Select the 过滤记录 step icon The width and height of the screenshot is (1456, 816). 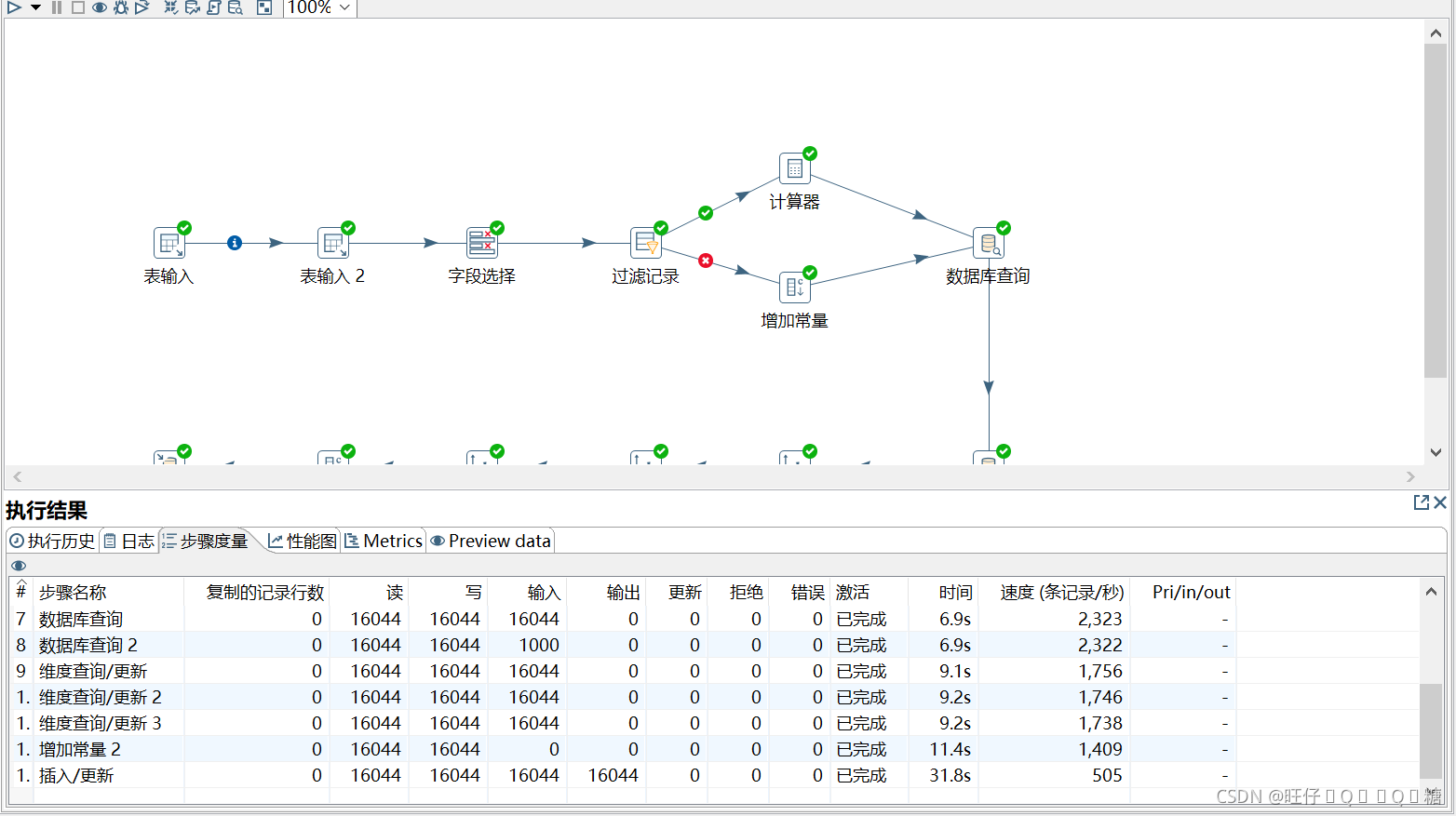tap(646, 243)
